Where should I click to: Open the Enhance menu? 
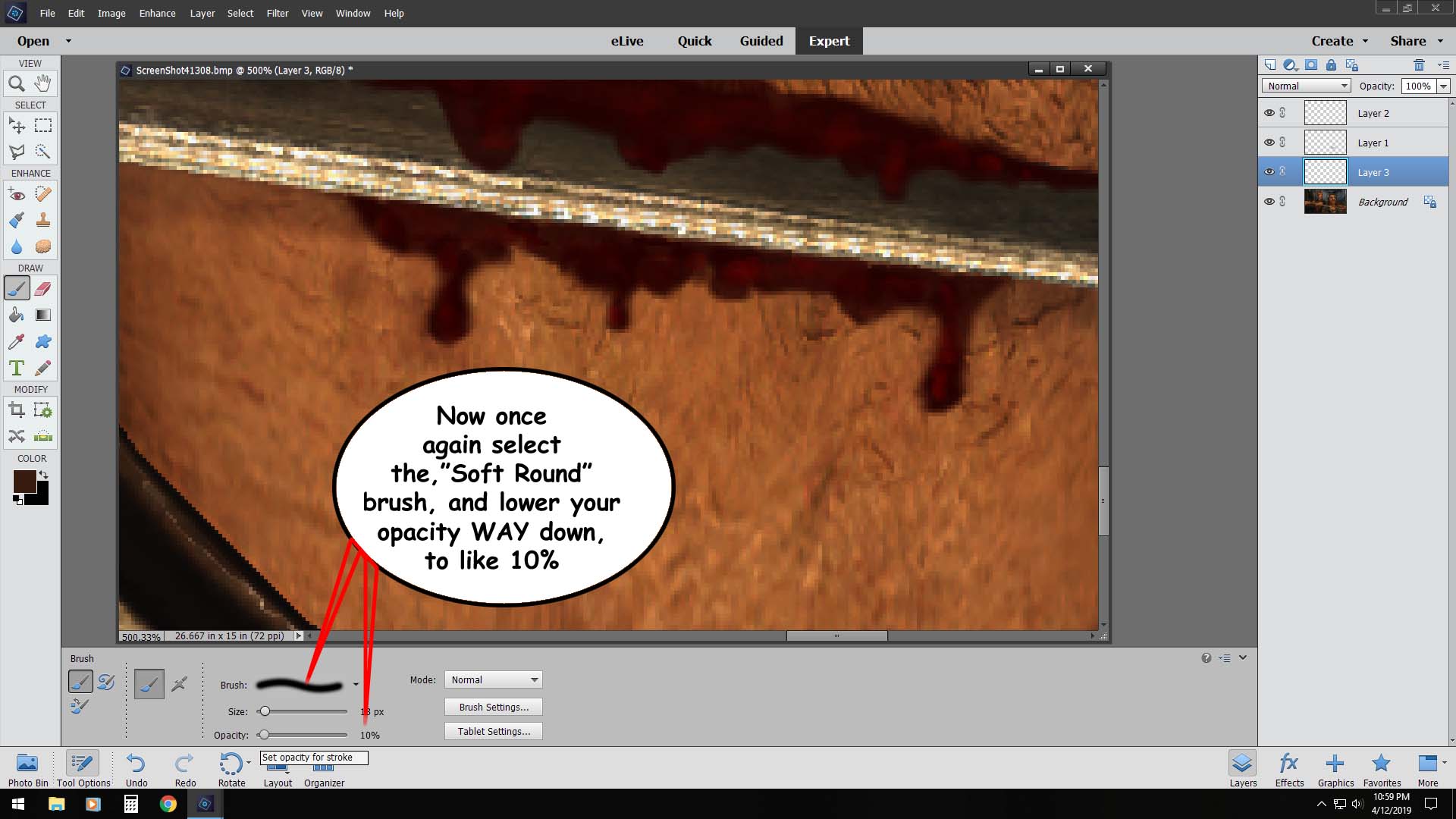pyautogui.click(x=157, y=13)
